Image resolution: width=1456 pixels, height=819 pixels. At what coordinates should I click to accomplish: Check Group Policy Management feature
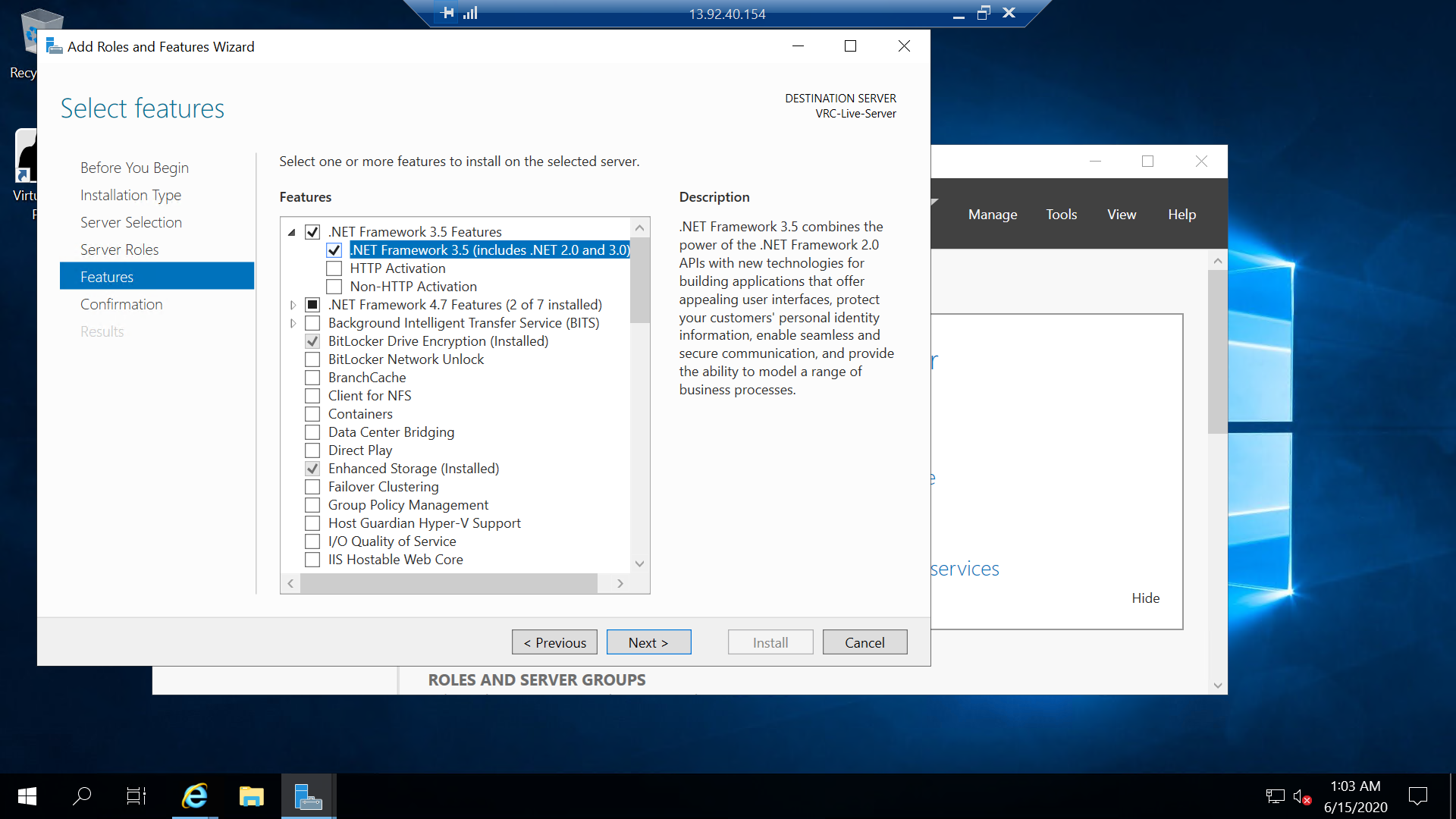(312, 505)
